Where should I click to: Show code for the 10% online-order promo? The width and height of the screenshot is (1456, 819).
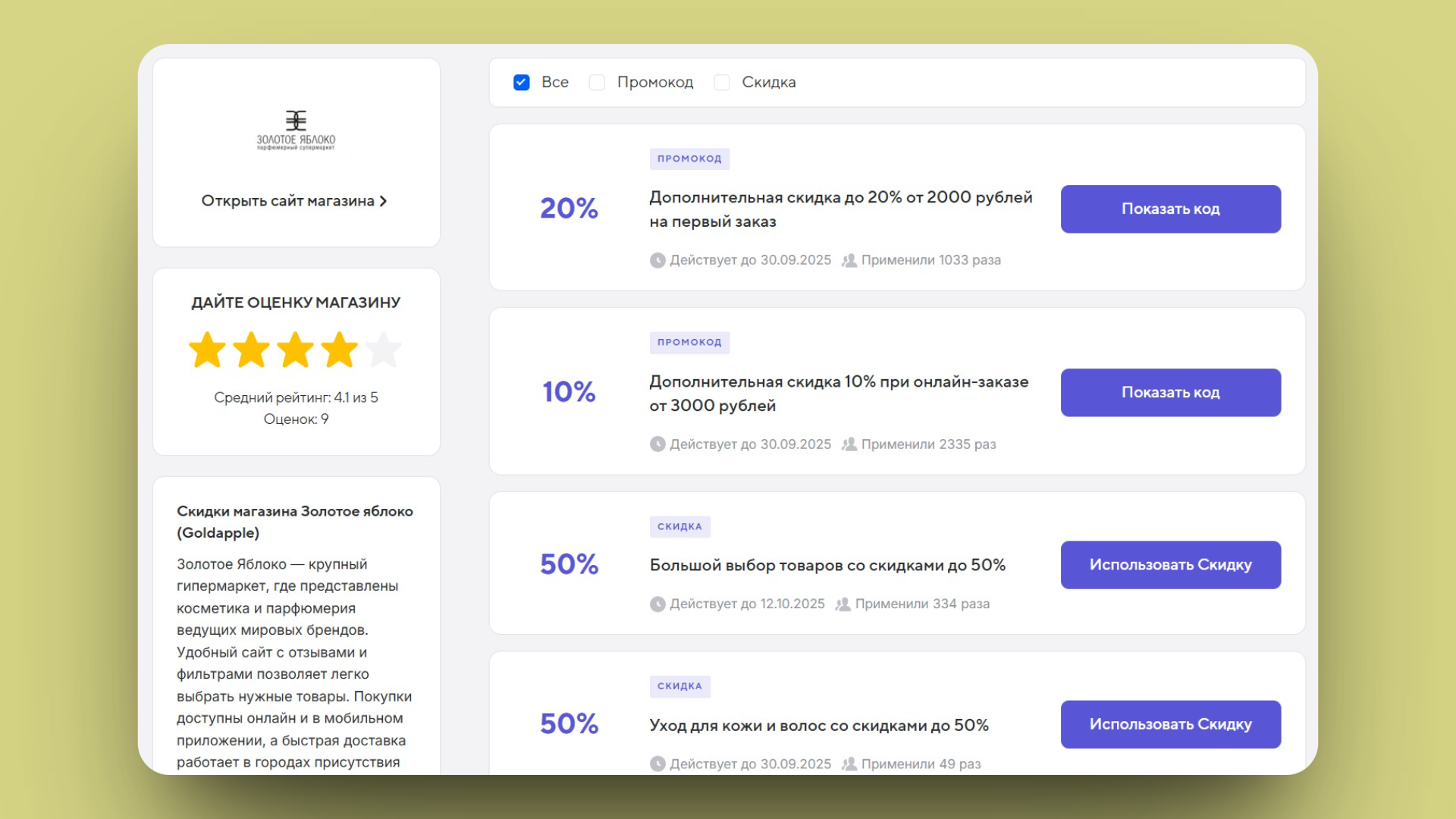pos(1171,392)
